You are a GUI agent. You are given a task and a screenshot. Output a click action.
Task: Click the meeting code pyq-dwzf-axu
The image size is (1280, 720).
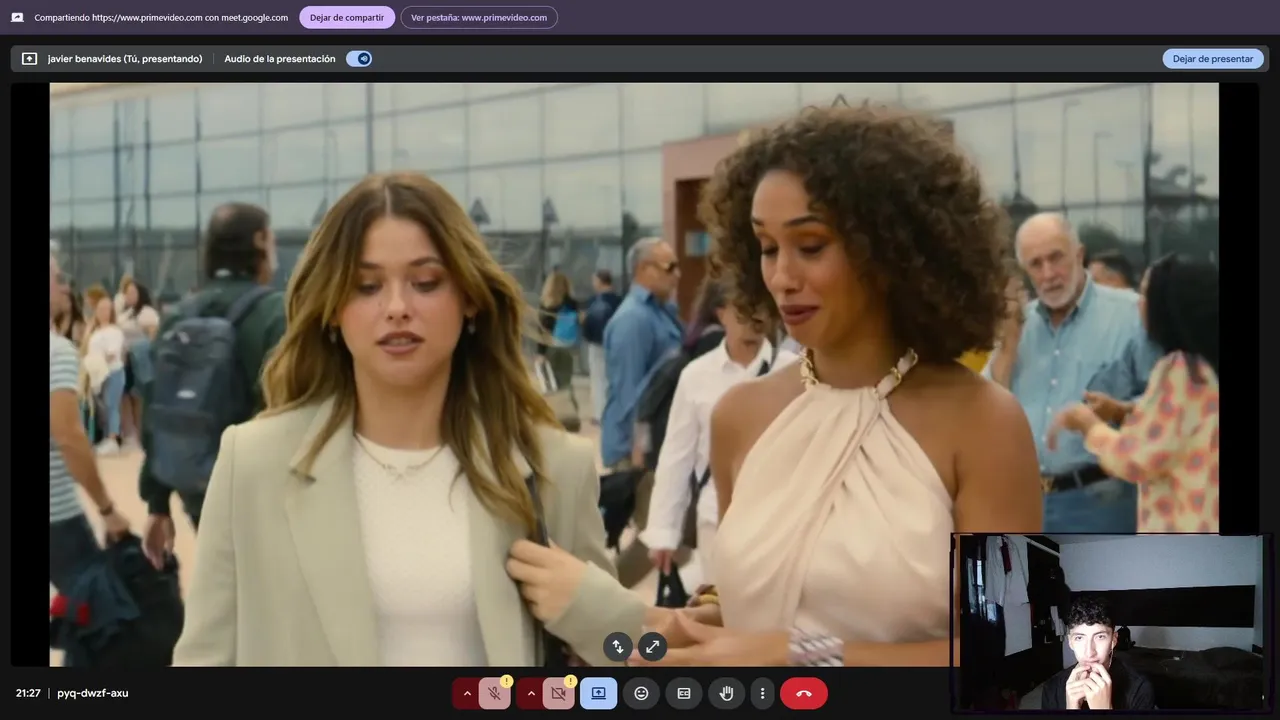[93, 693]
